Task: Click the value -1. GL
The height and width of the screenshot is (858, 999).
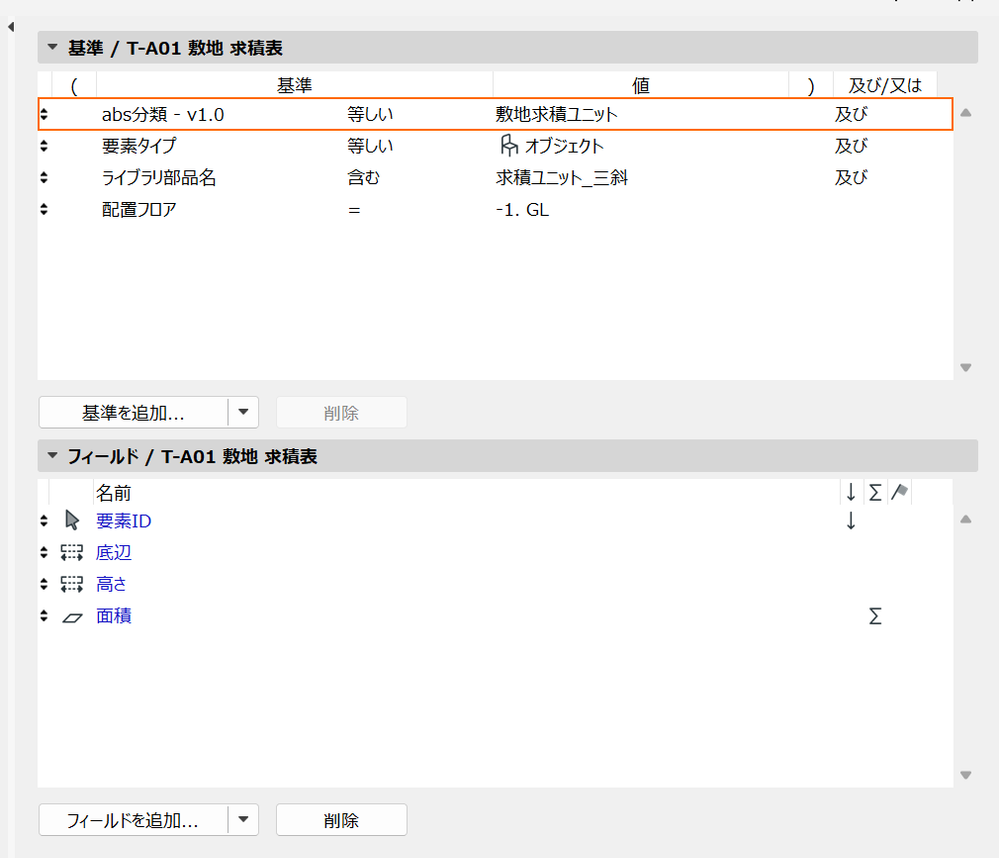Action: pos(522,210)
